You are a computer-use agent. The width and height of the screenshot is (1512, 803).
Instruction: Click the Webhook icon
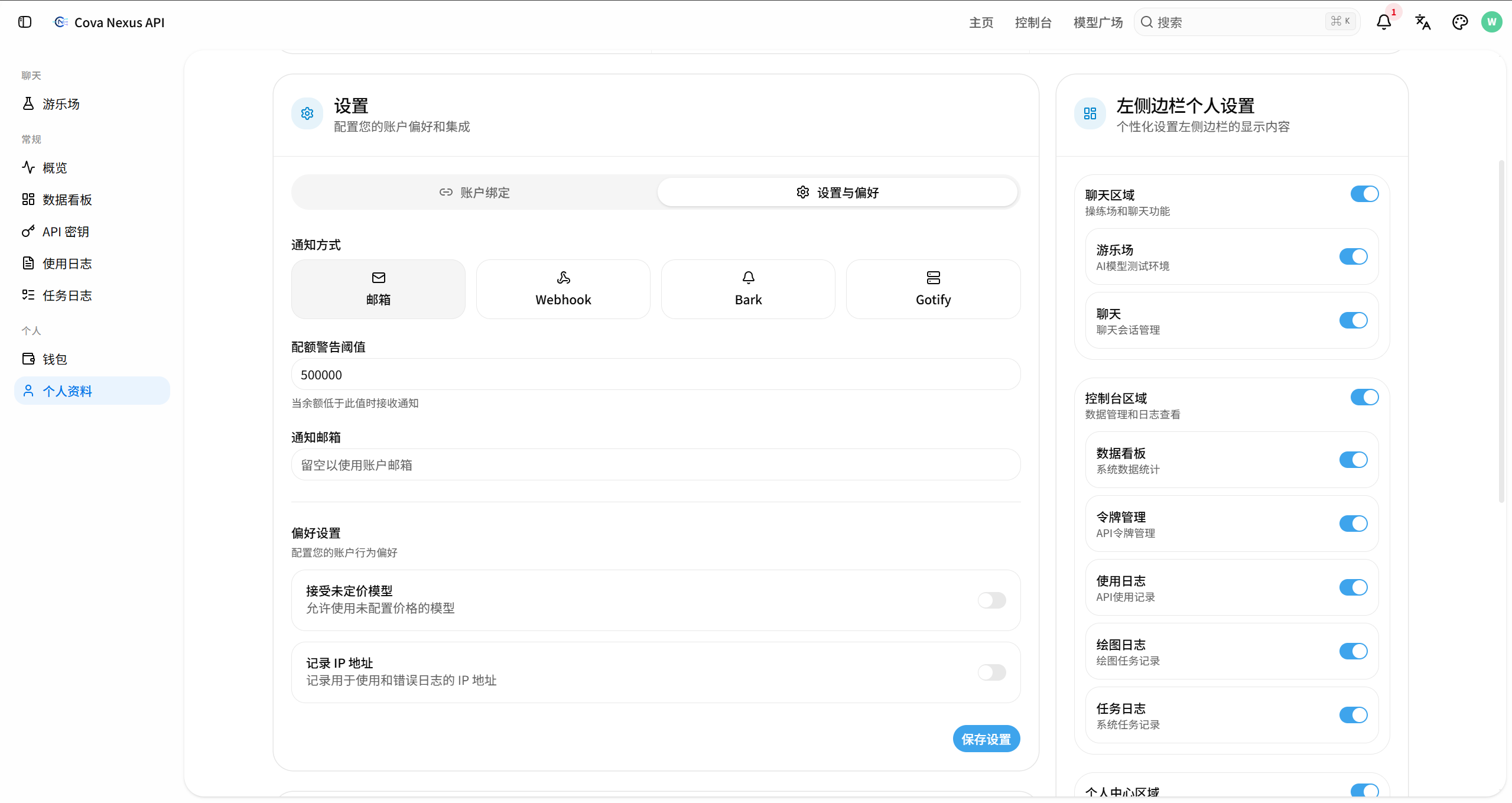(564, 278)
